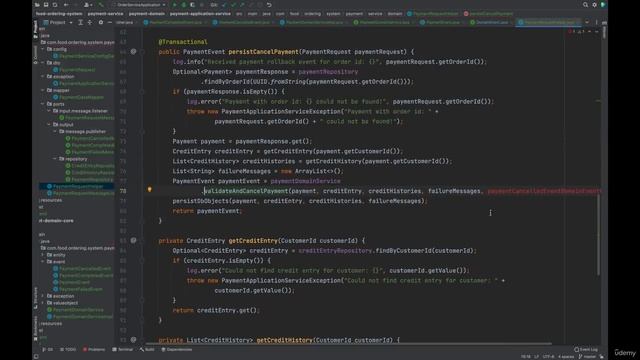Collapse the event package in domain-core tree
640x360 pixels.
coord(43,262)
